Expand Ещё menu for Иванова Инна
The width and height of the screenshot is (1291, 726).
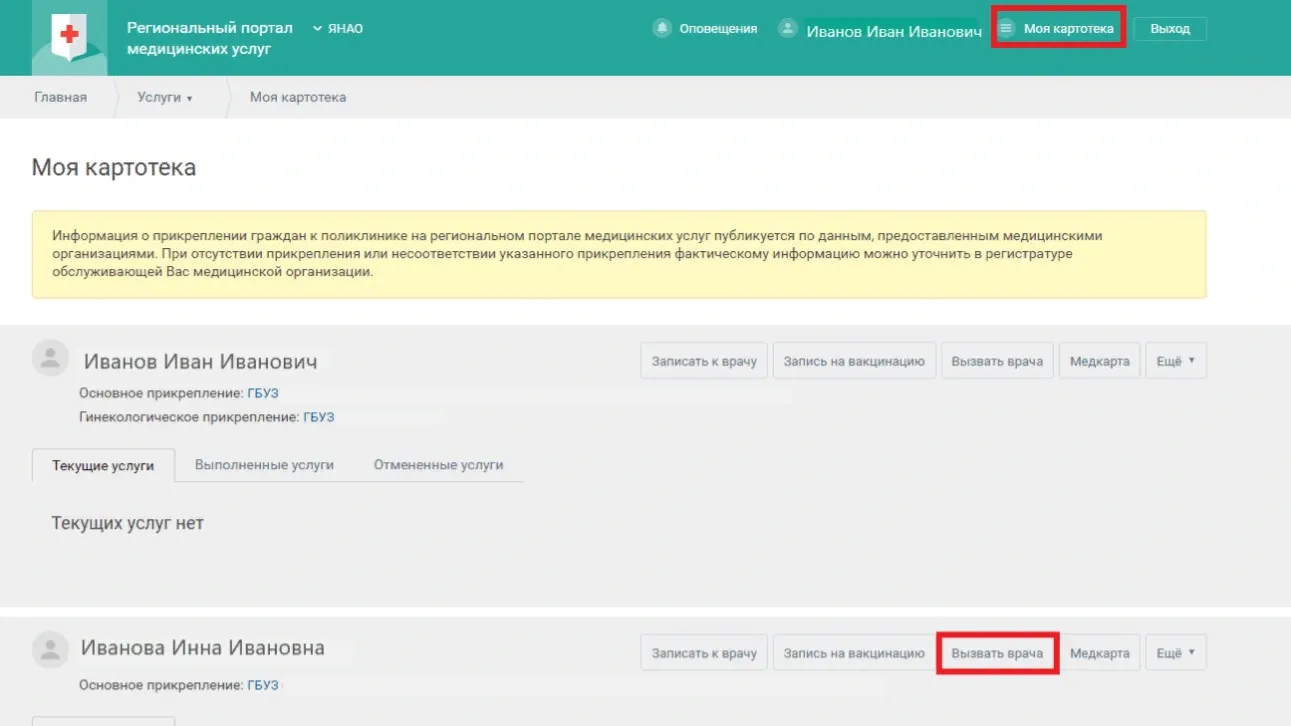coord(1175,653)
